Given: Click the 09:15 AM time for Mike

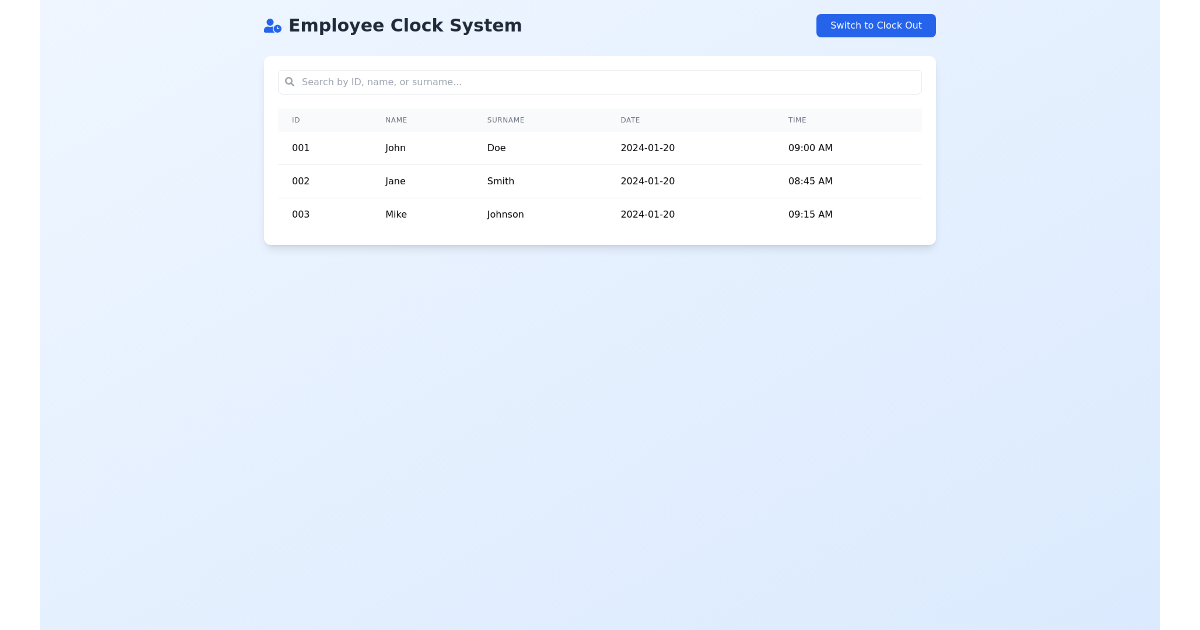Looking at the screenshot, I should (811, 214).
